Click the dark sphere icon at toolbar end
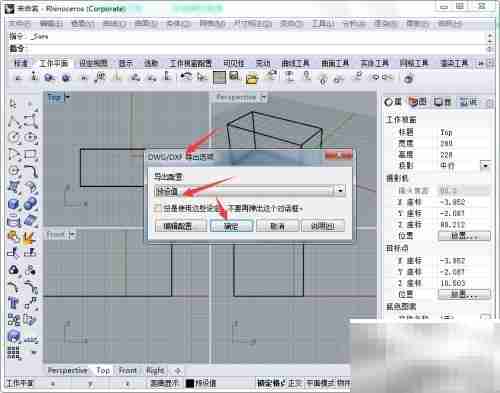This screenshot has width=500, height=393. tap(409, 79)
